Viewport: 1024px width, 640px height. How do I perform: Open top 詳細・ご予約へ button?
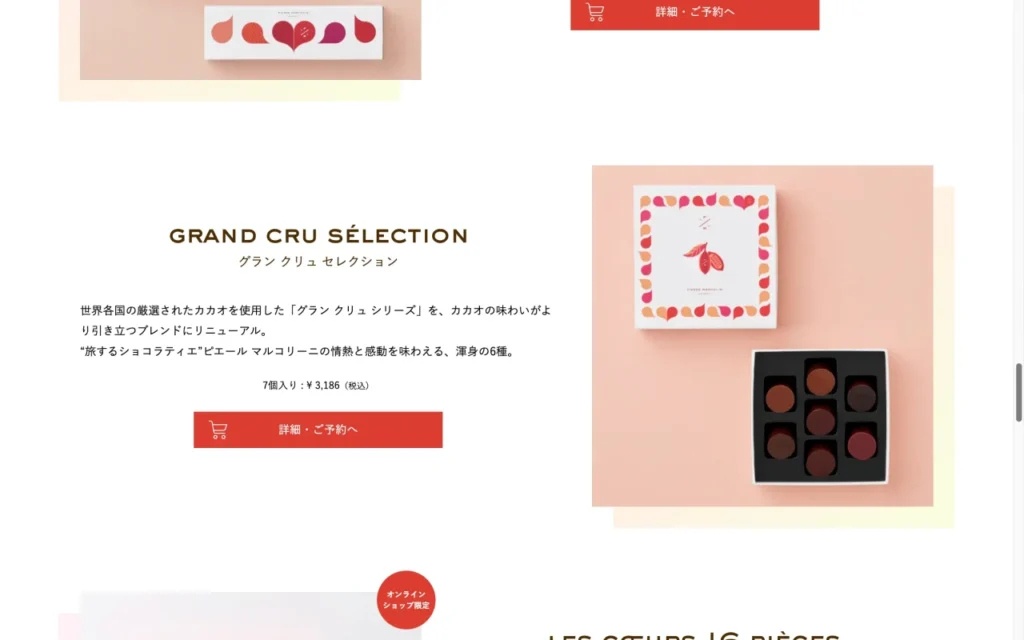point(695,13)
